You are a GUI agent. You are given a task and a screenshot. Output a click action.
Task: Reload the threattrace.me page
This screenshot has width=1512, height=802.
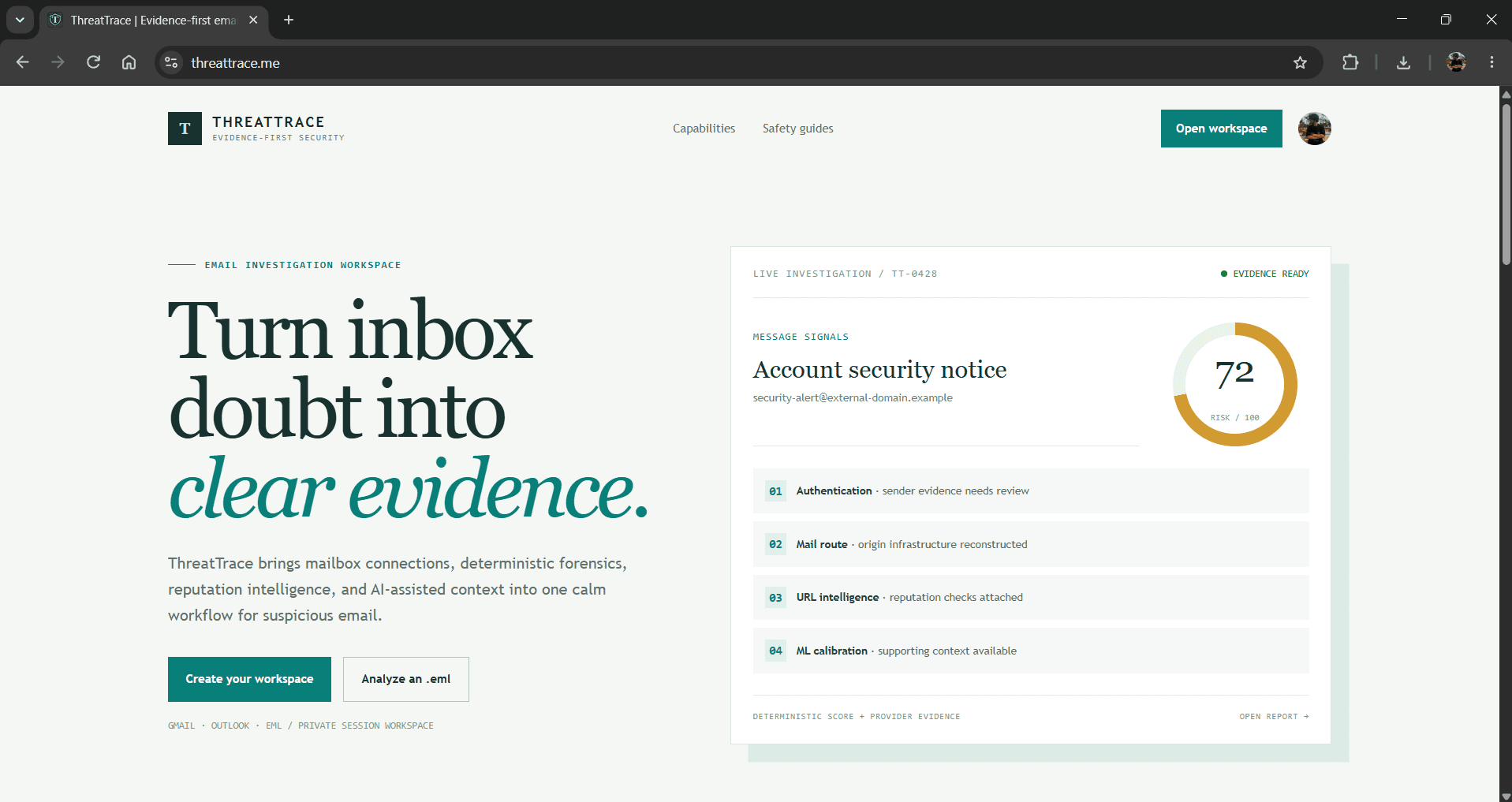93,62
